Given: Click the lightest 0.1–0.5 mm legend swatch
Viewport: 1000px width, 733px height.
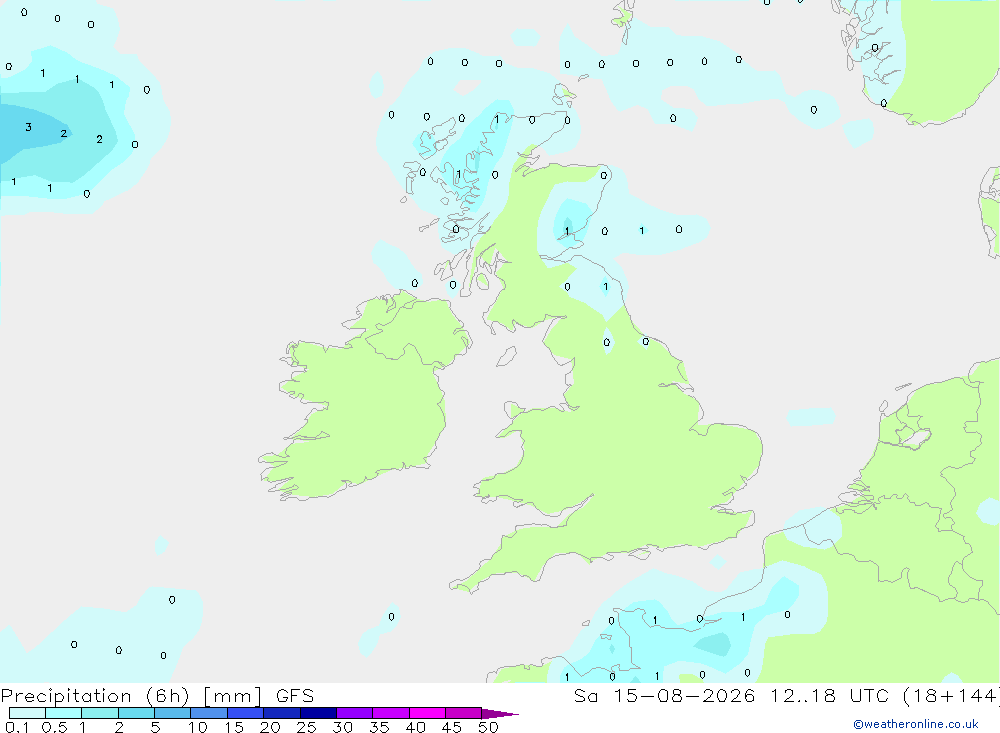Looking at the screenshot, I should click(x=27, y=713).
